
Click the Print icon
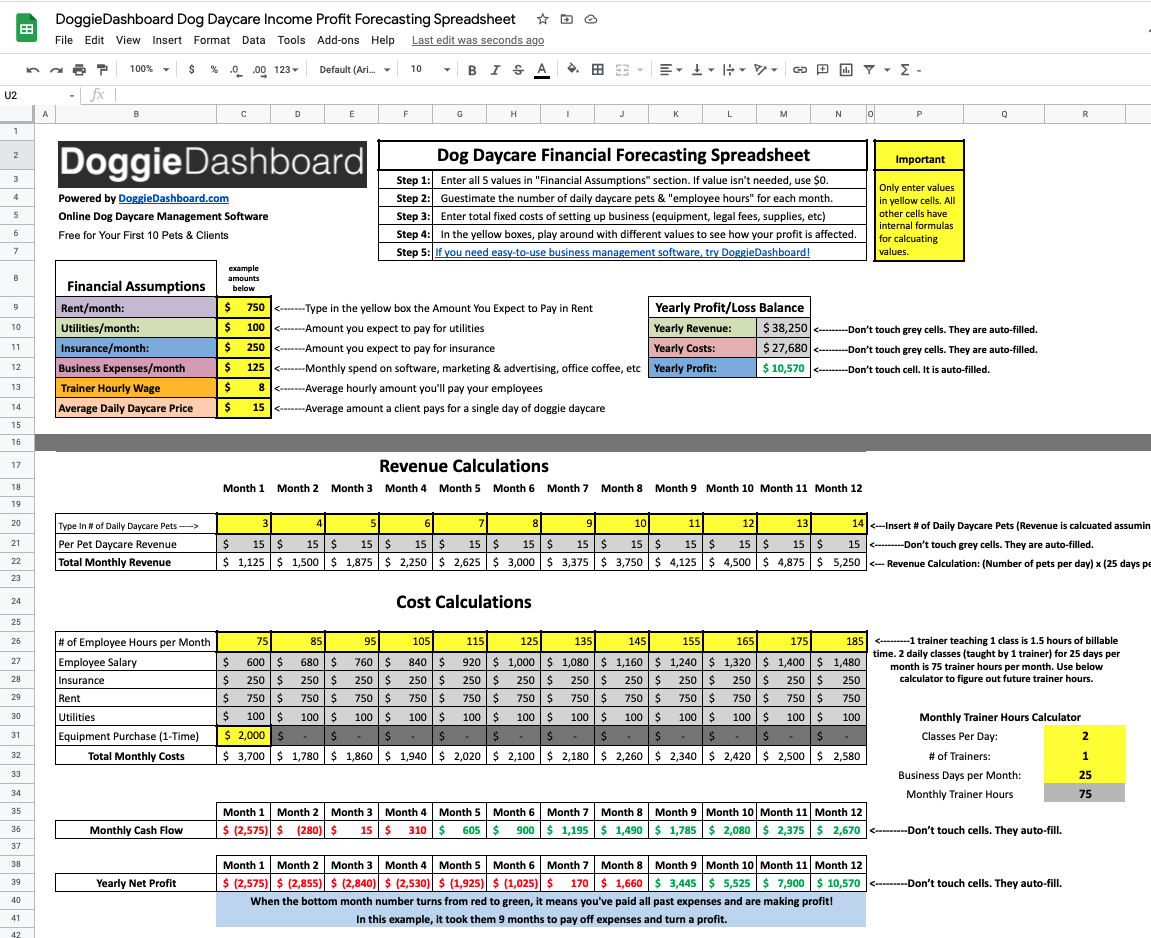(x=79, y=70)
